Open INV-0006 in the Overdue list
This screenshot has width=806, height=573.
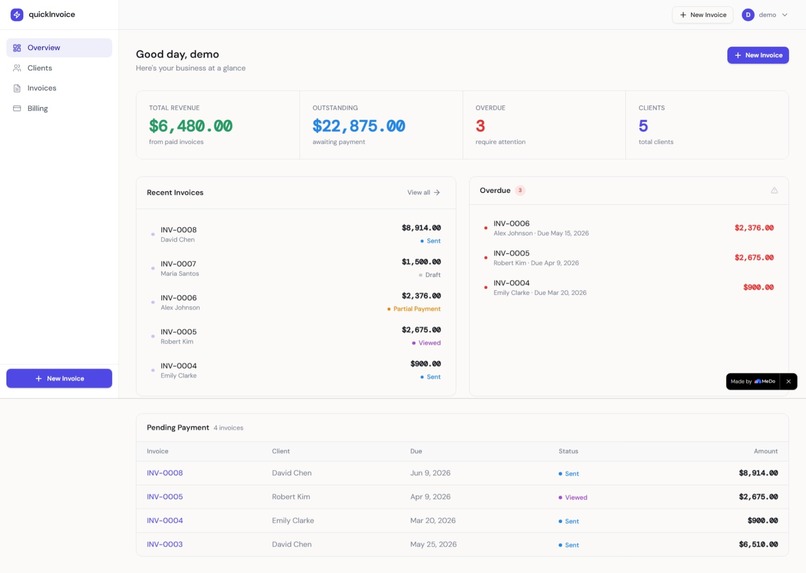pyautogui.click(x=629, y=228)
